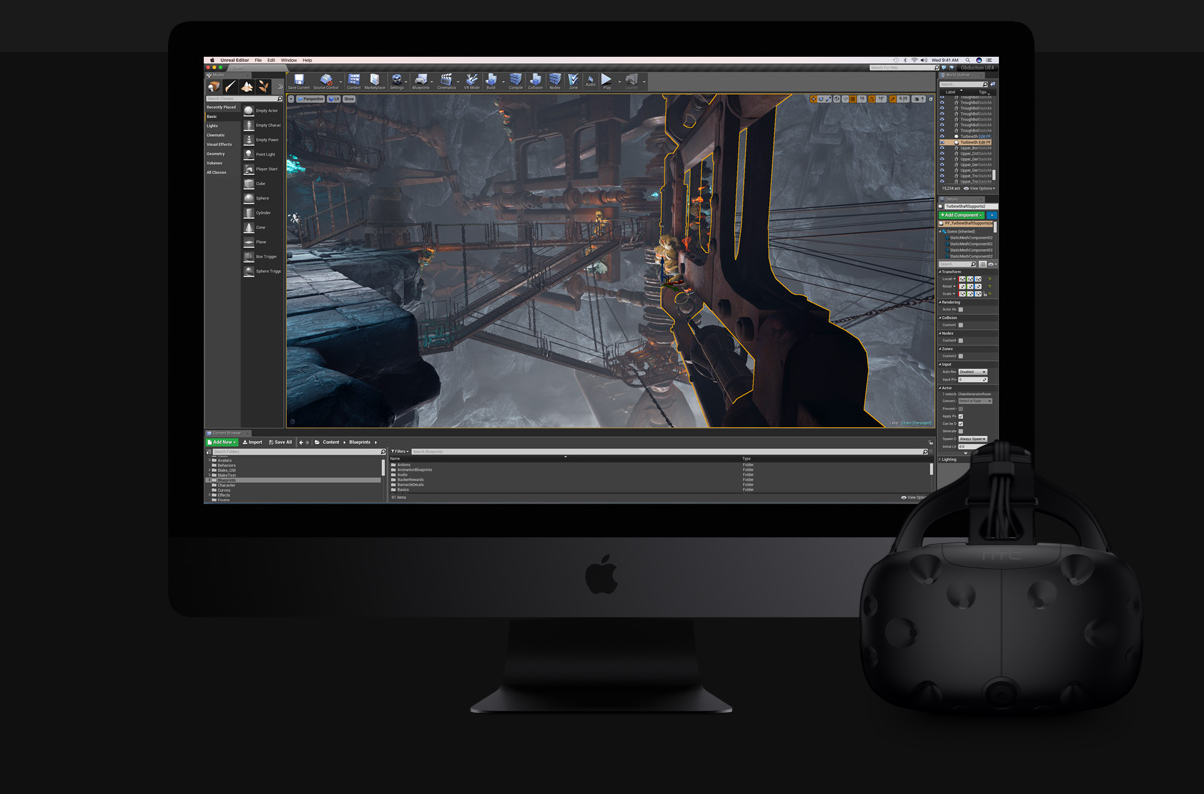Select the Player Start item
1204x794 pixels.
click(264, 169)
